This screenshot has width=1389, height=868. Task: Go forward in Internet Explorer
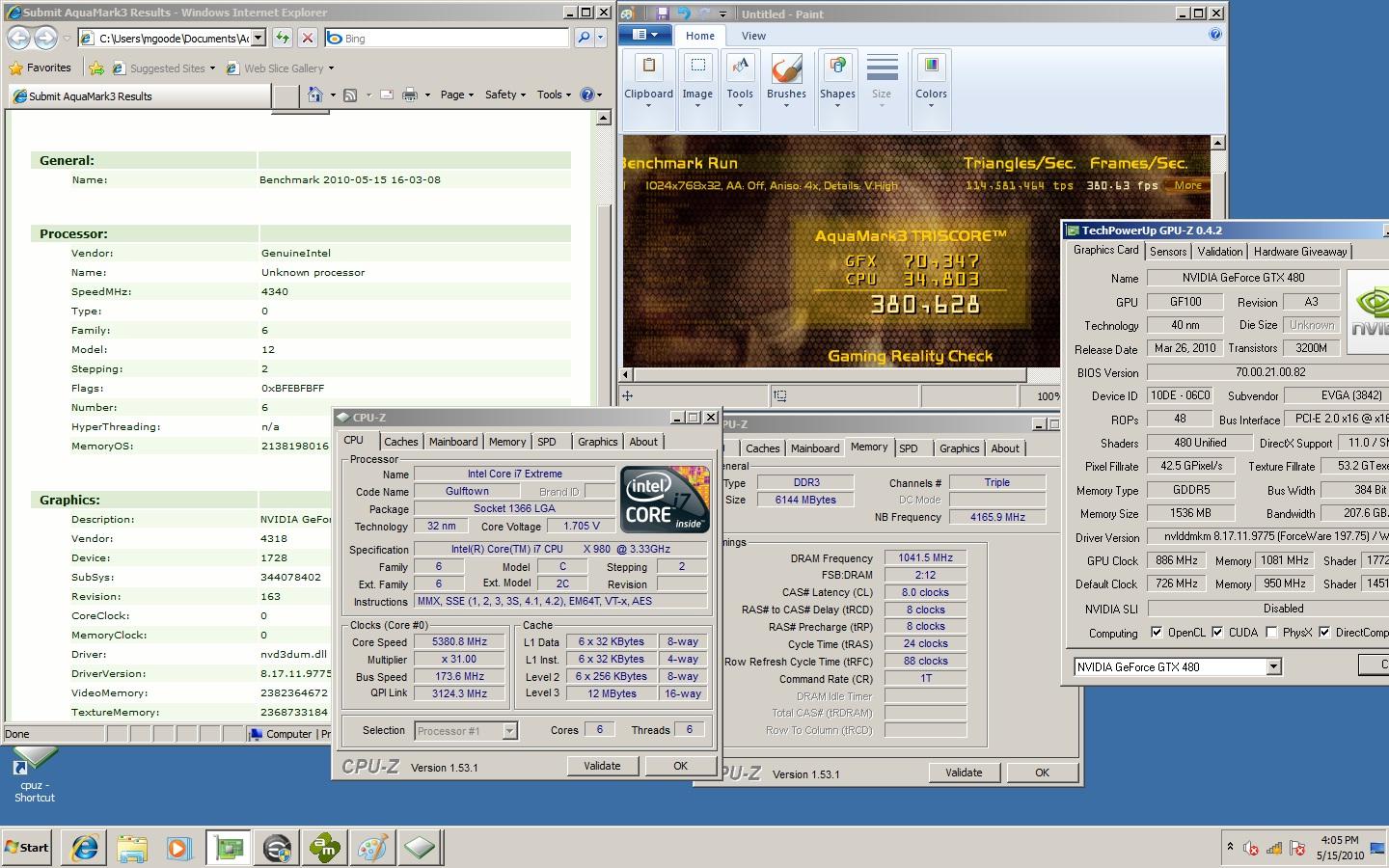[x=45, y=38]
